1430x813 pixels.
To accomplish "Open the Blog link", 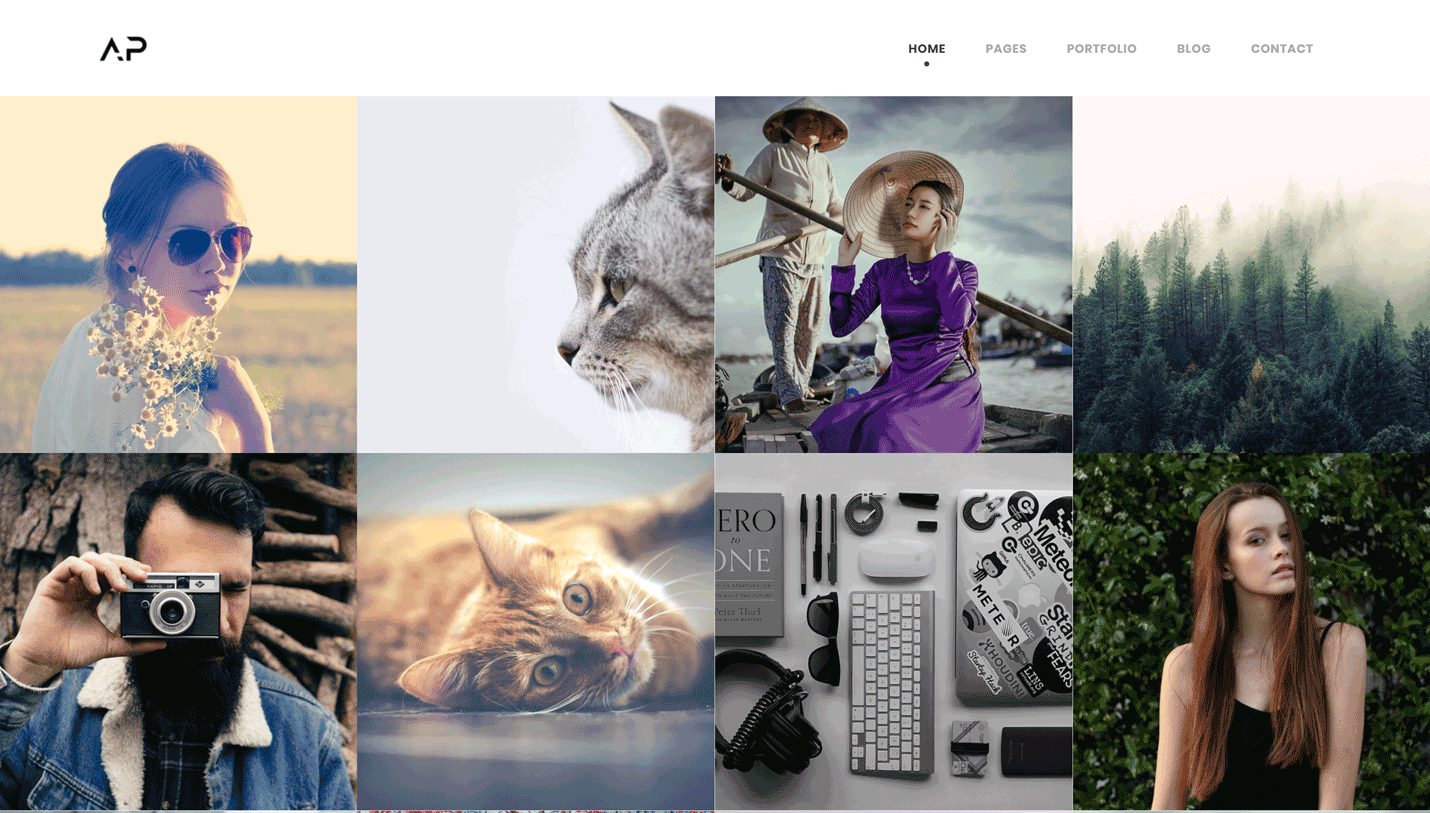I will point(1193,48).
